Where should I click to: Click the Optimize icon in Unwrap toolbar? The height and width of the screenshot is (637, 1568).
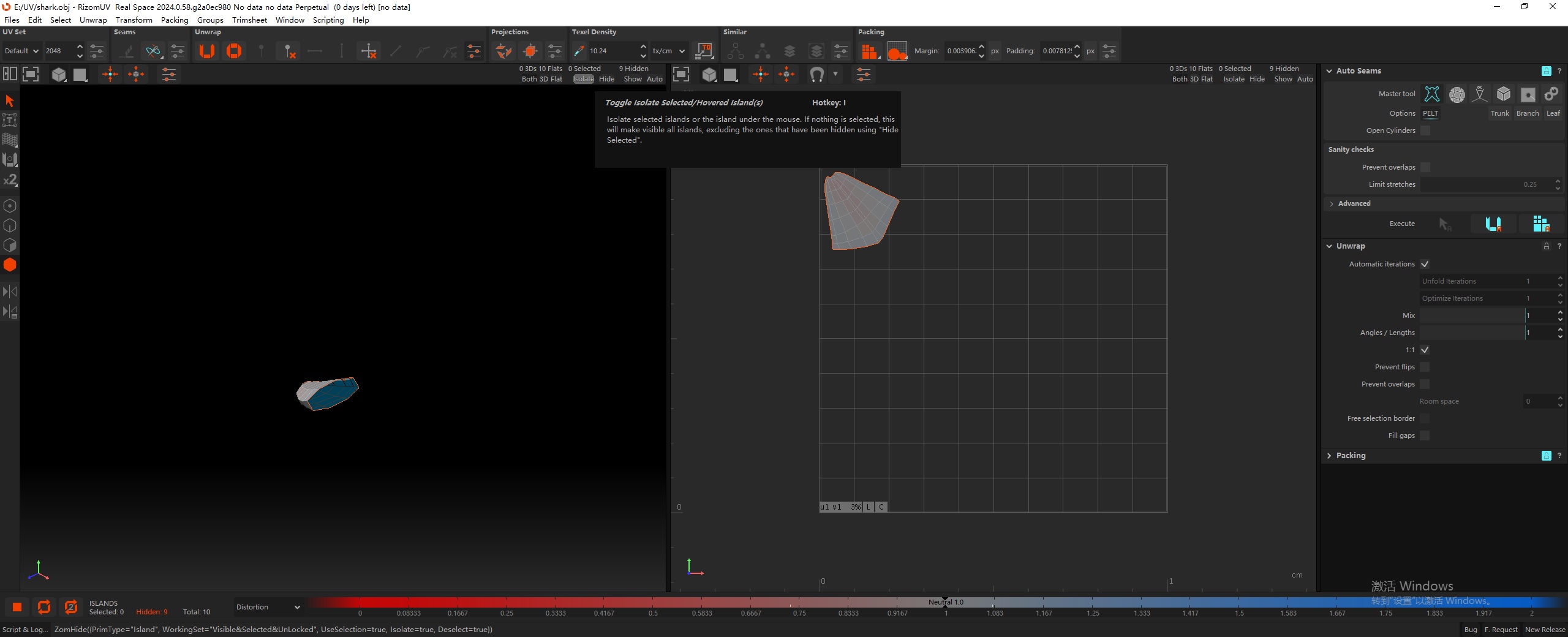tap(234, 51)
